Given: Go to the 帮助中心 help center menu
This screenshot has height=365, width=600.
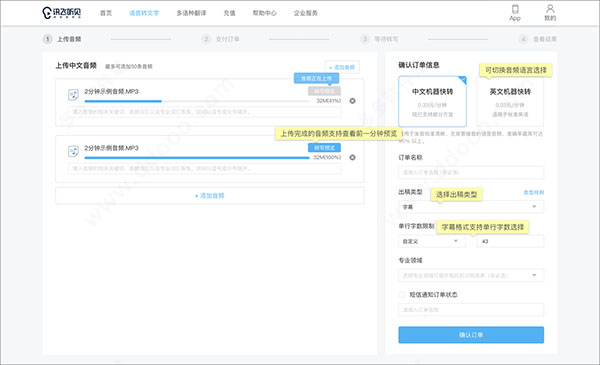Looking at the screenshot, I should click(264, 13).
